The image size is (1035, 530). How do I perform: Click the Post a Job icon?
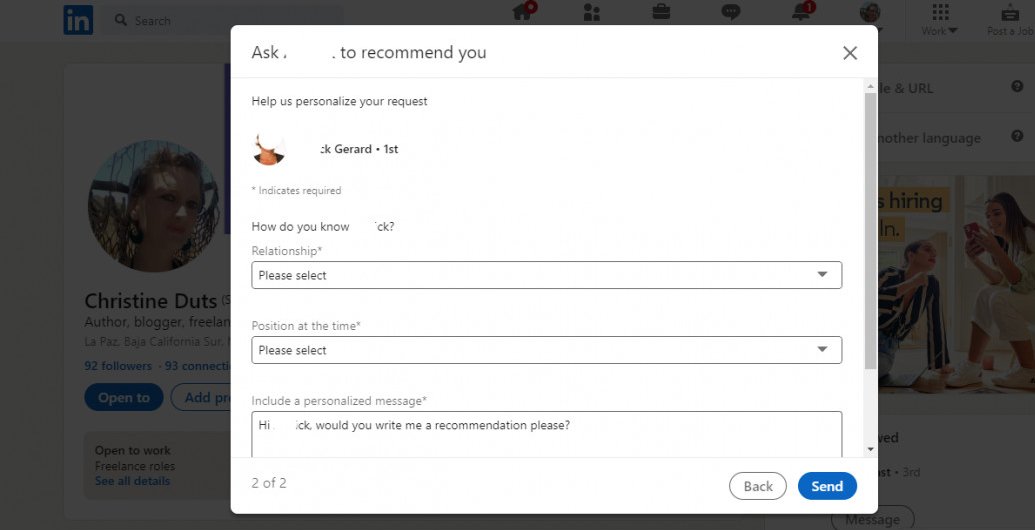[1010, 13]
